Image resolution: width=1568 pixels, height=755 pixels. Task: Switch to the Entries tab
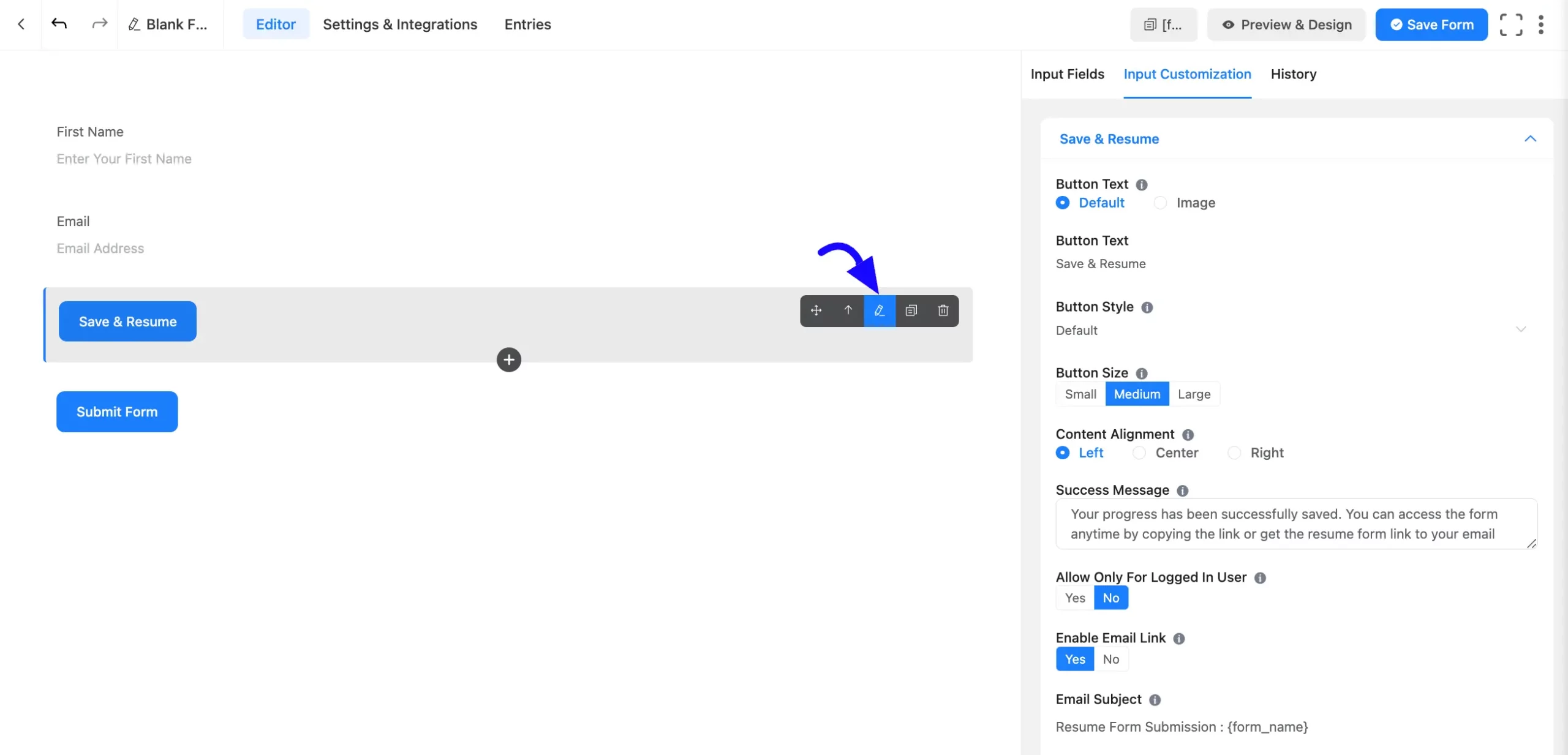pyautogui.click(x=527, y=24)
